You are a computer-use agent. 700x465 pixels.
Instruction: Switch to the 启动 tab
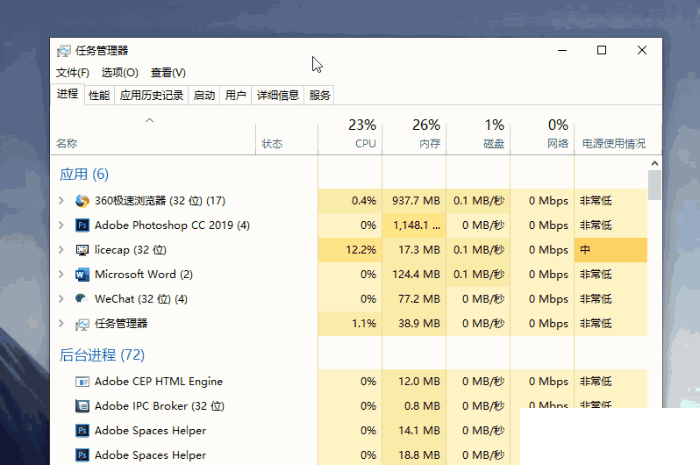204,95
